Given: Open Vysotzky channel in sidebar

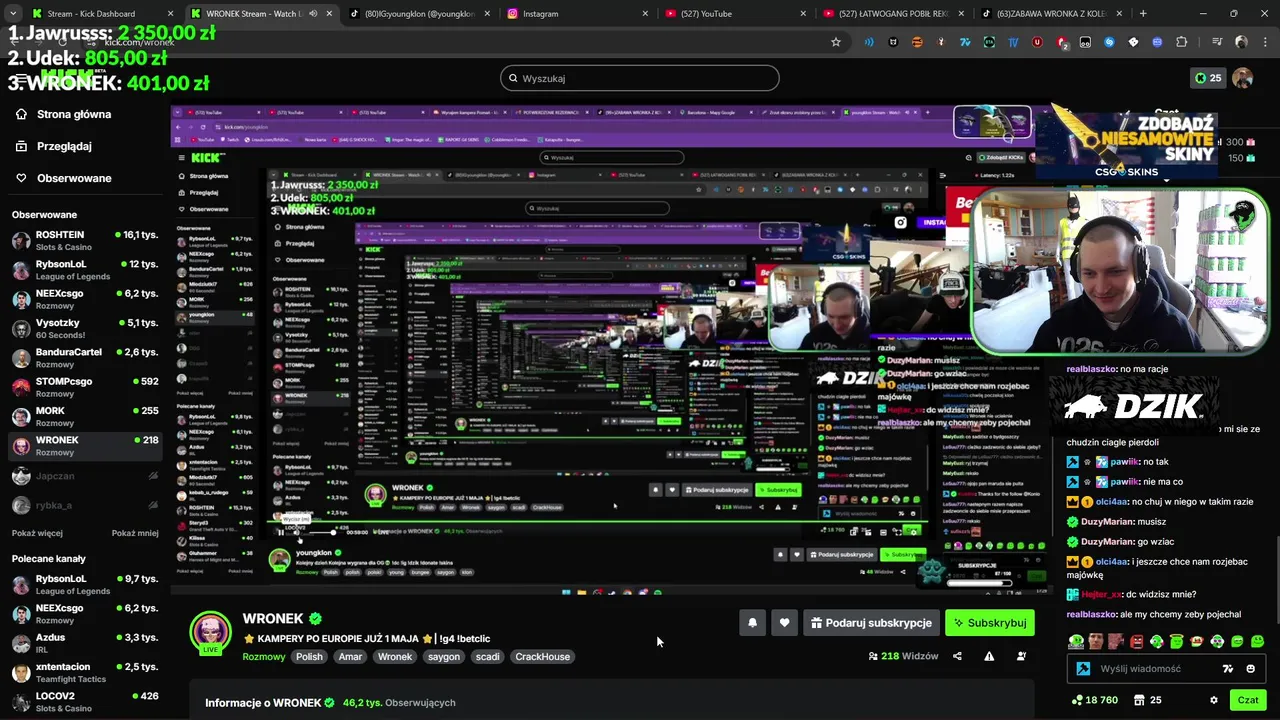Looking at the screenshot, I should [x=85, y=329].
